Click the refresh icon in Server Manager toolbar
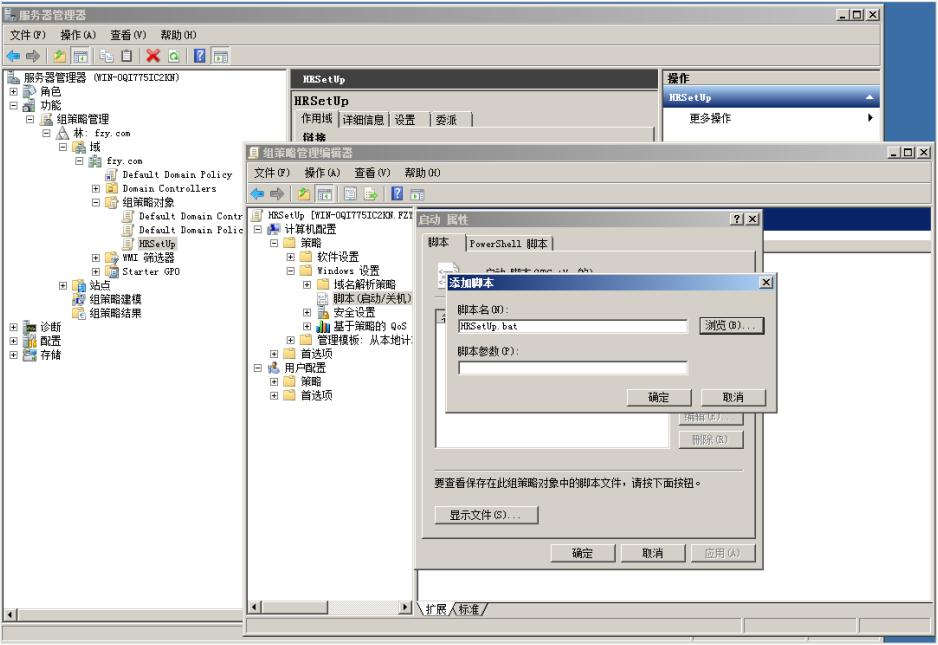938x645 pixels. 175,54
